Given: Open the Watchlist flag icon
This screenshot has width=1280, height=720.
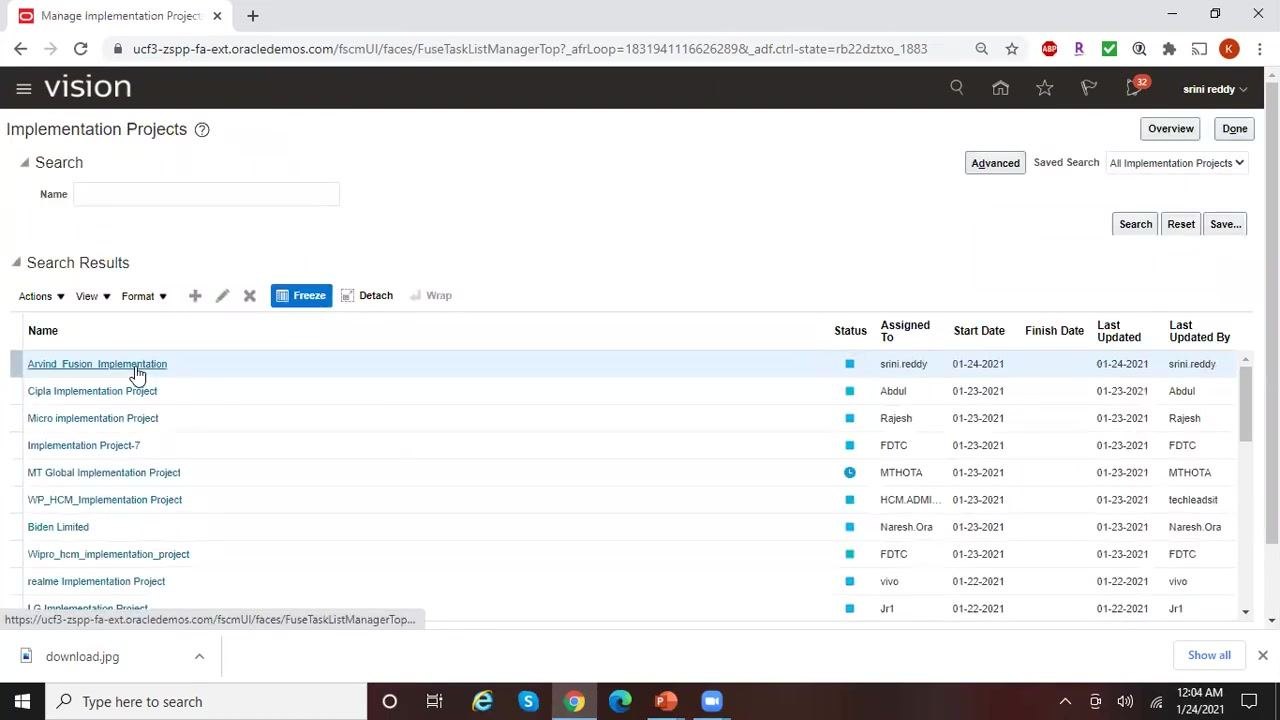Looking at the screenshot, I should (1089, 88).
